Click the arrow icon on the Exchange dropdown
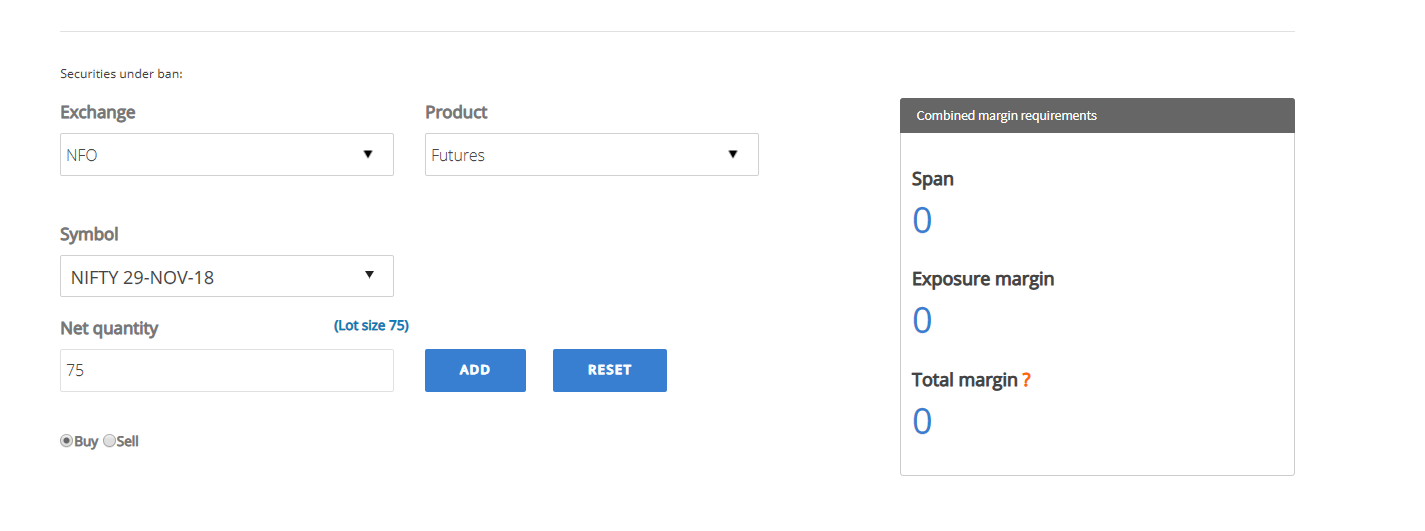This screenshot has width=1425, height=531. (368, 154)
